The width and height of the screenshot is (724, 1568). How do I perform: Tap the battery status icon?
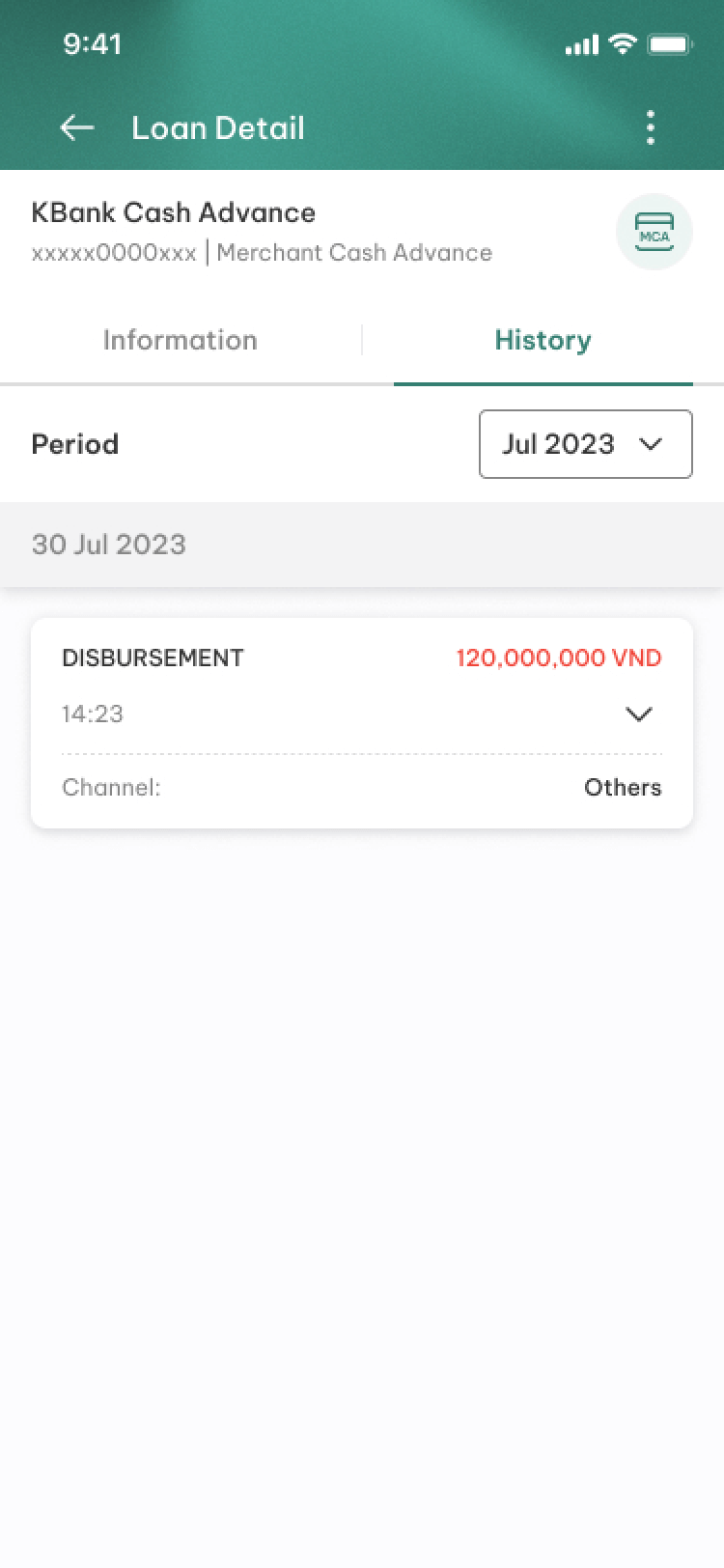[668, 44]
